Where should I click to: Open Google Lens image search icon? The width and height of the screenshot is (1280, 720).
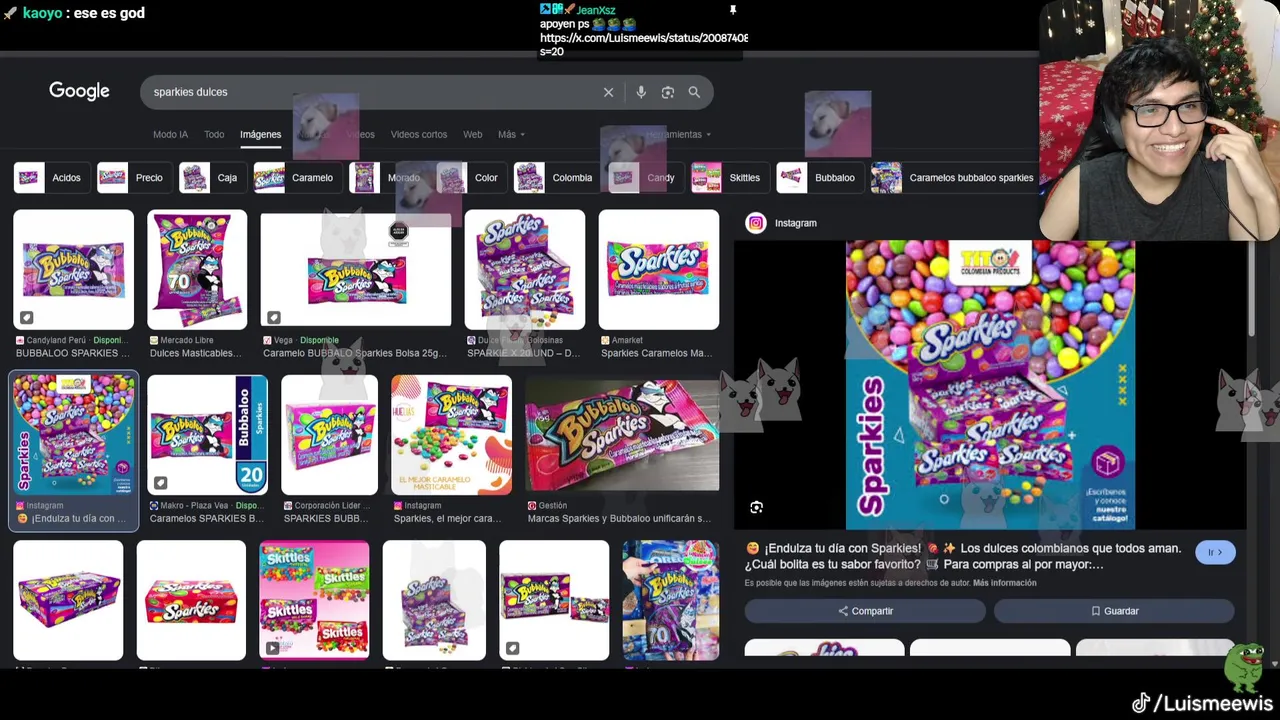668,92
